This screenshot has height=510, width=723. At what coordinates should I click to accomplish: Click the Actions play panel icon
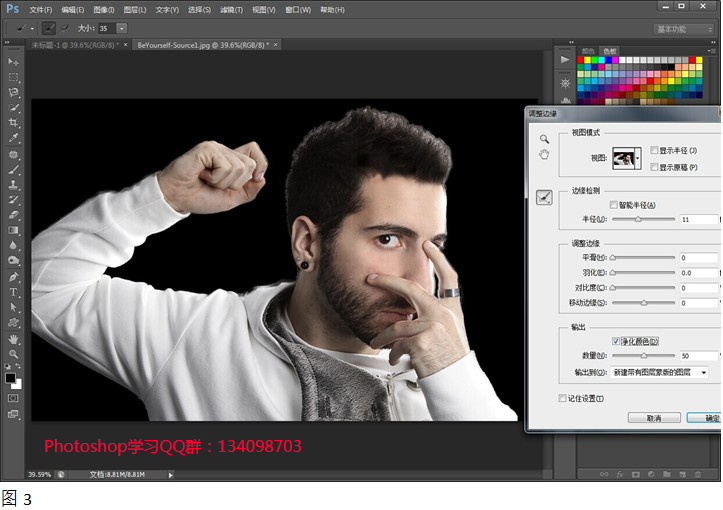click(565, 59)
